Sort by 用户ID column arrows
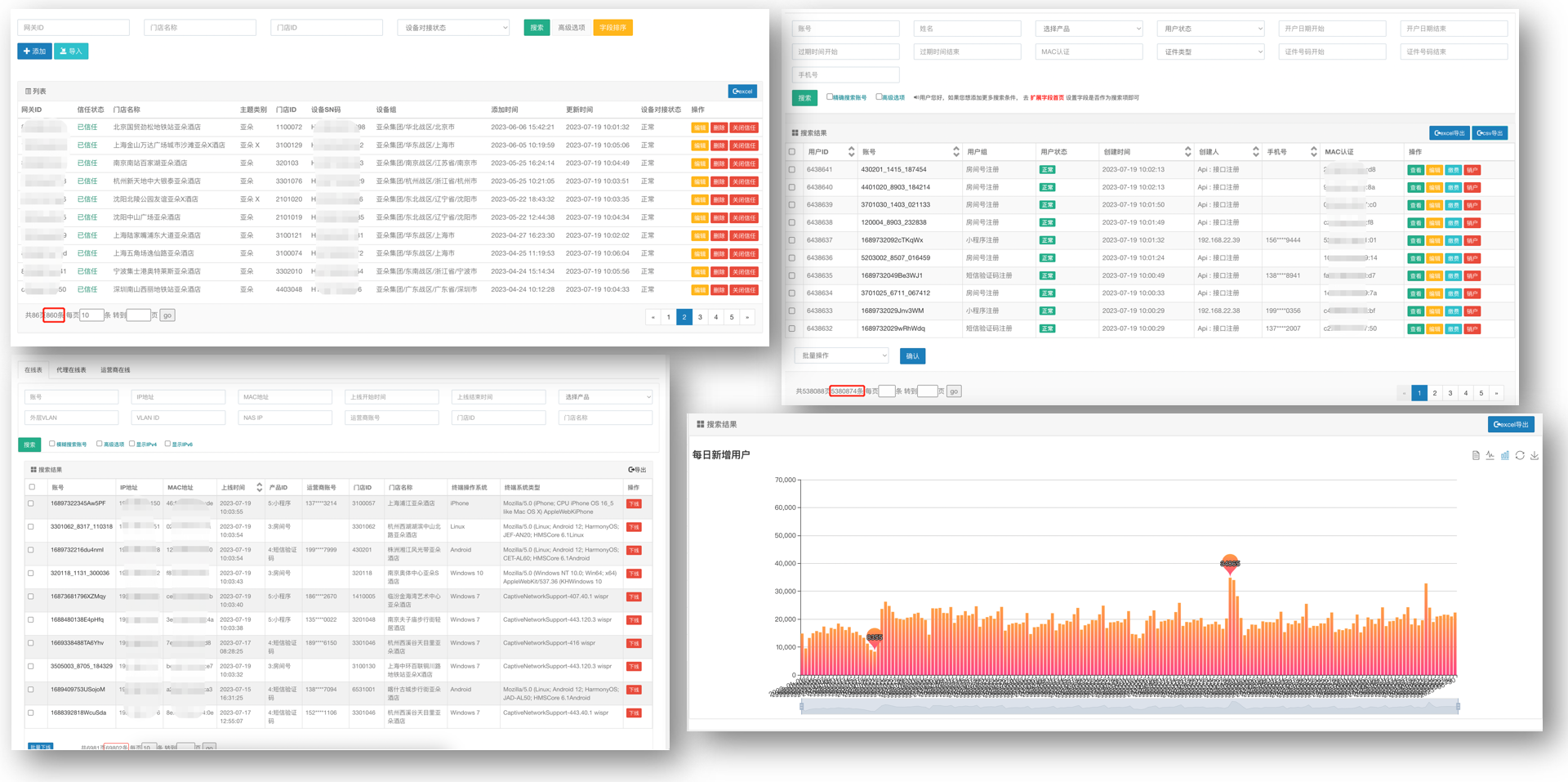 [851, 152]
